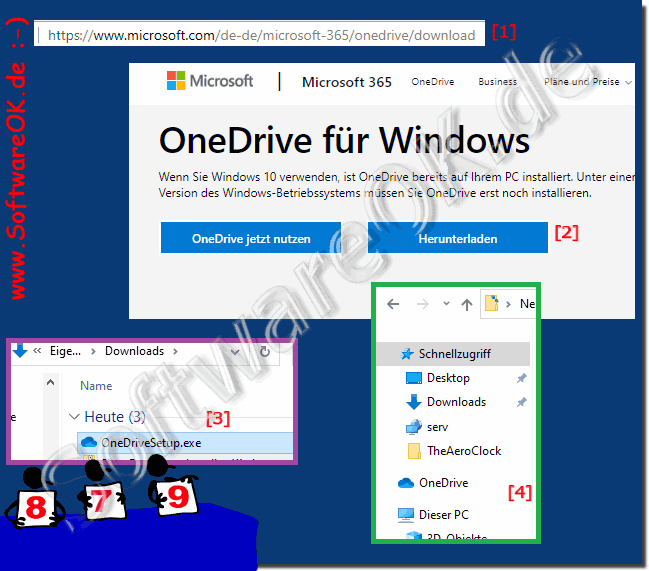Click the pin icon beside Desktop
Screen dimensions: 649x571
522,378
